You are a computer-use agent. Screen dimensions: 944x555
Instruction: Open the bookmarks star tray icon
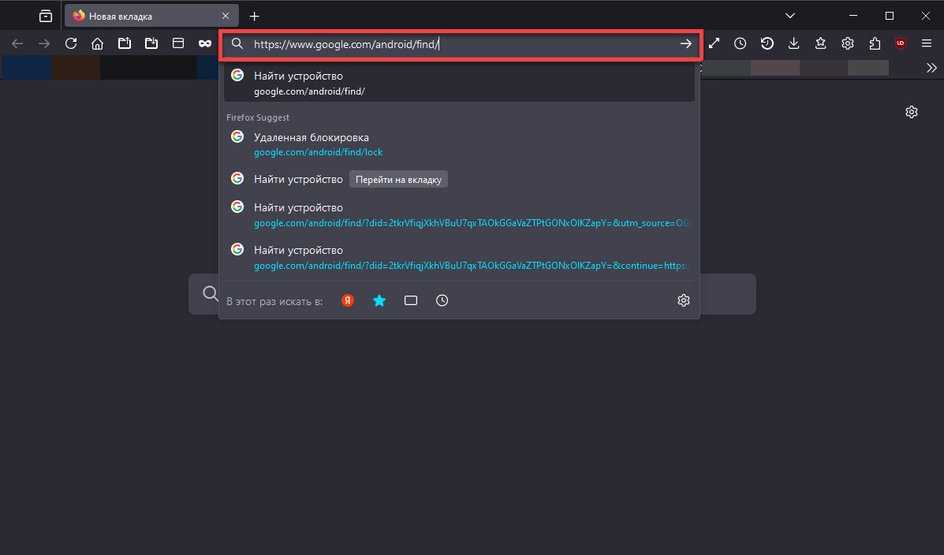pos(821,43)
